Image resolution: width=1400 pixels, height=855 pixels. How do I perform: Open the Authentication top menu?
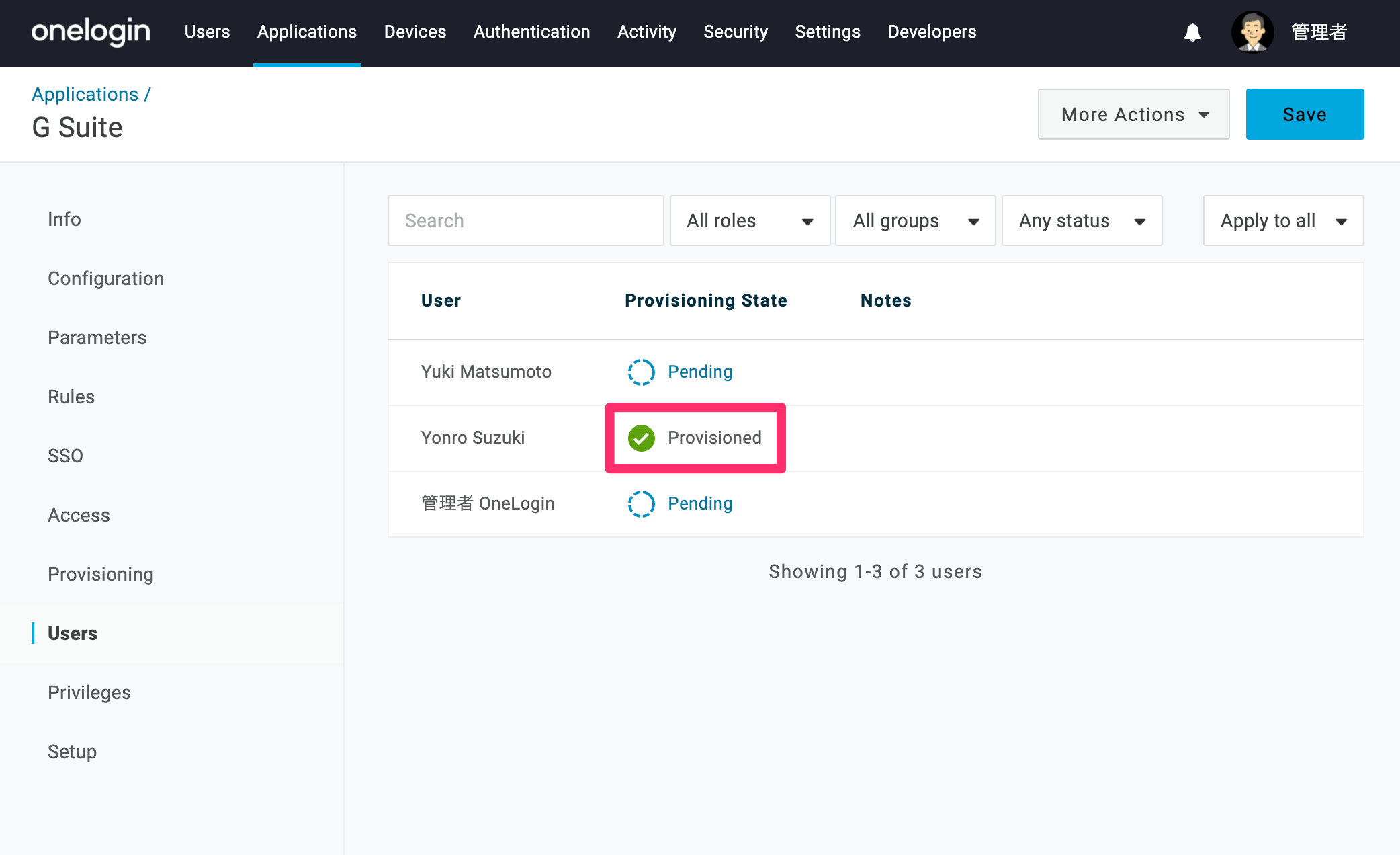pos(532,32)
